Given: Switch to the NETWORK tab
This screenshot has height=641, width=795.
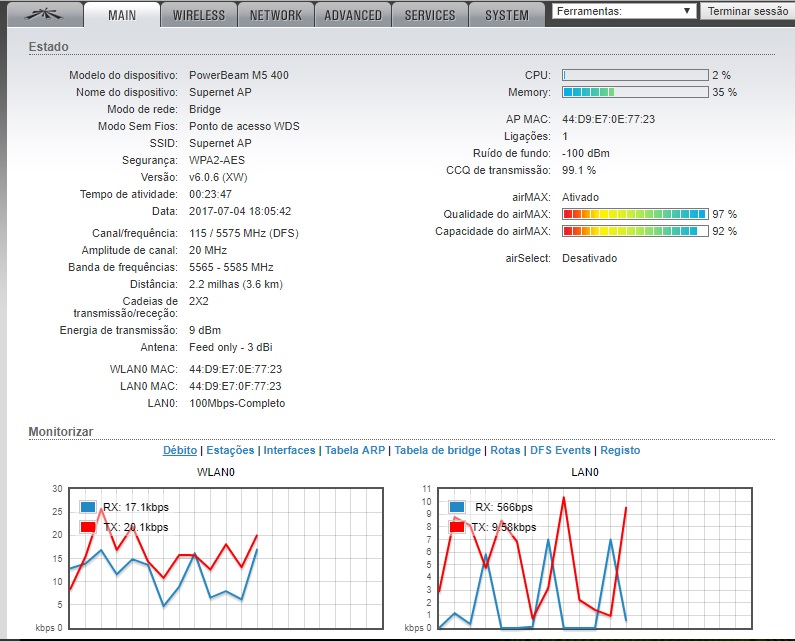Looking at the screenshot, I should tap(275, 15).
